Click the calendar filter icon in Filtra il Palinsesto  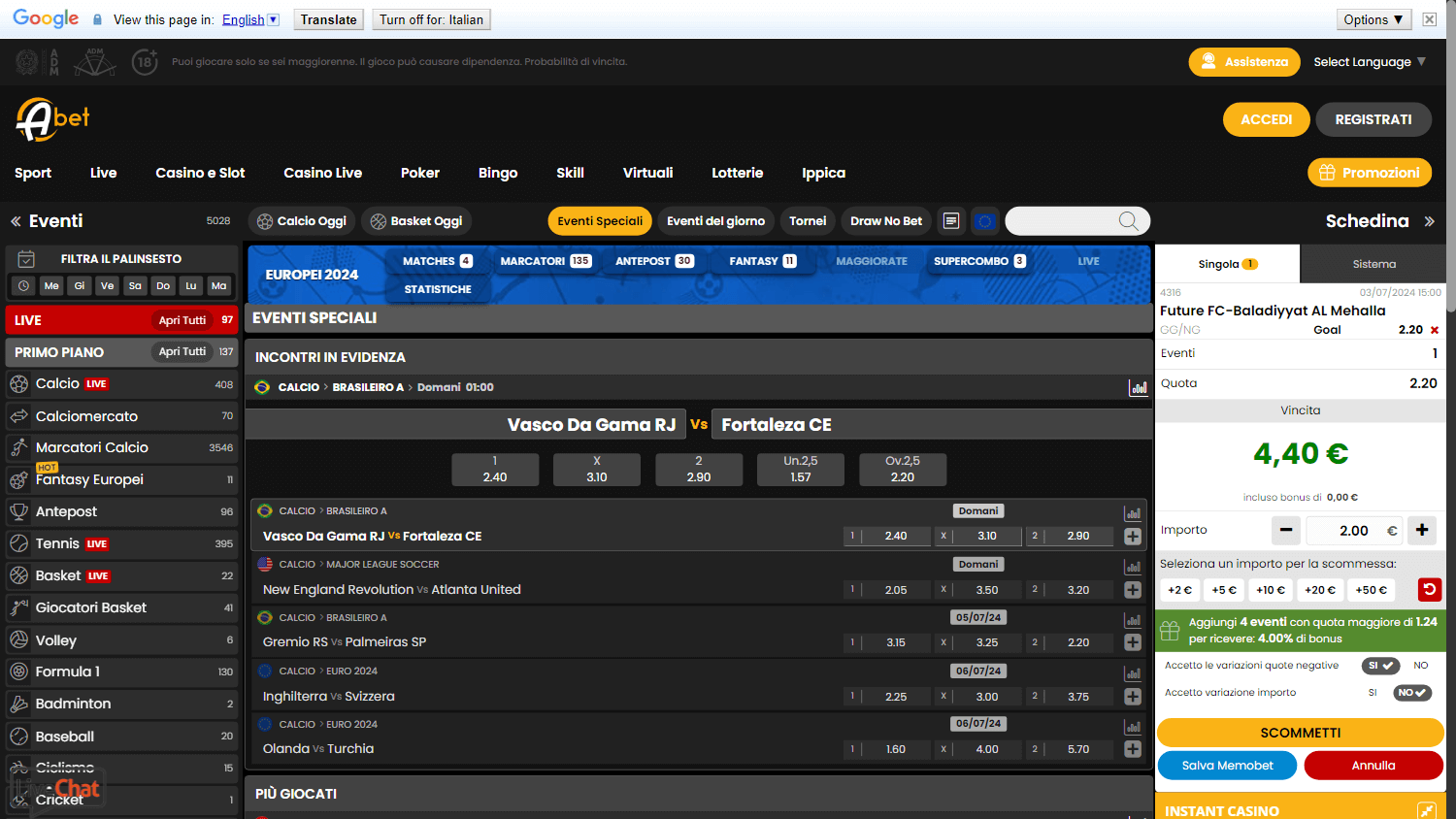pyautogui.click(x=26, y=259)
